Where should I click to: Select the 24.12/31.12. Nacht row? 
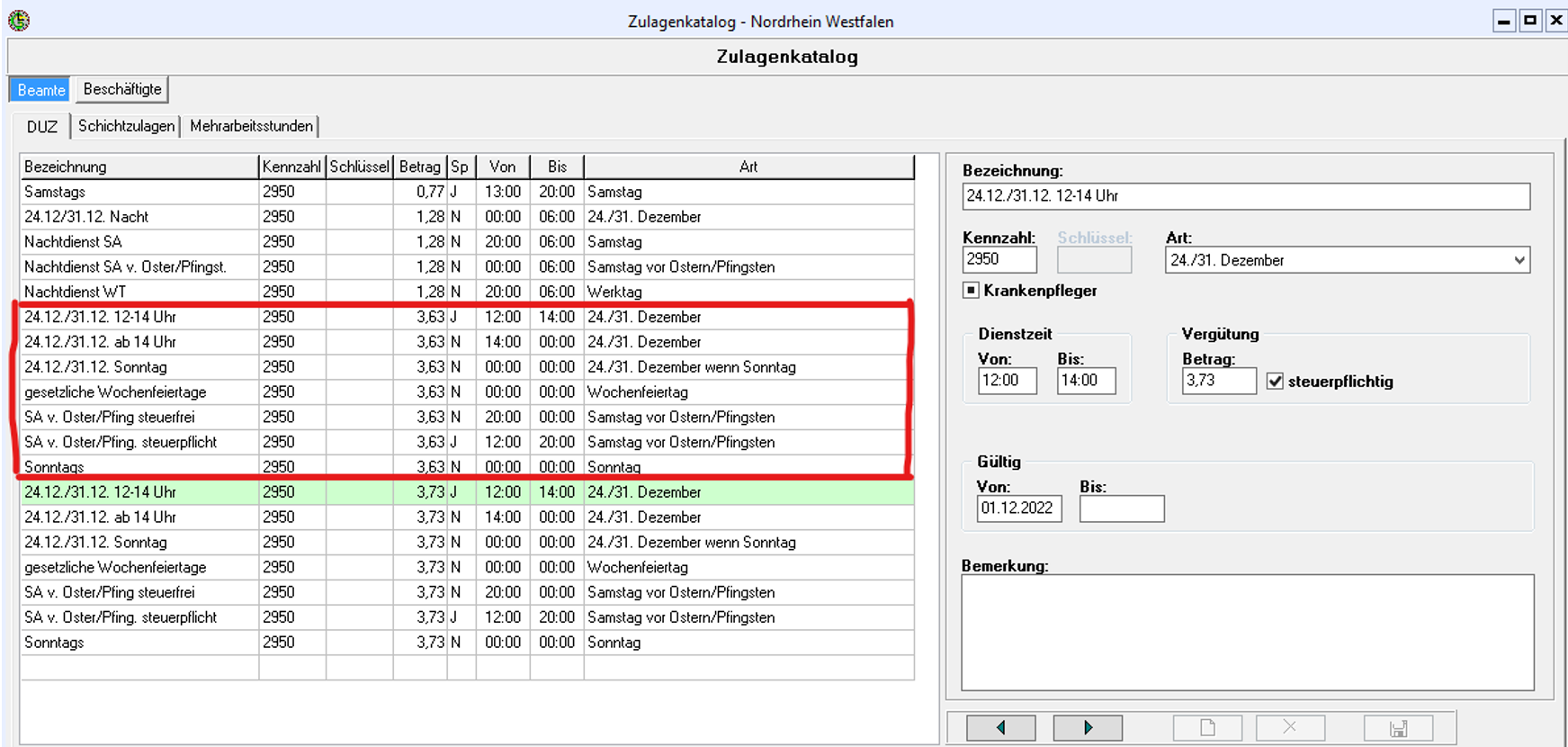(x=467, y=217)
